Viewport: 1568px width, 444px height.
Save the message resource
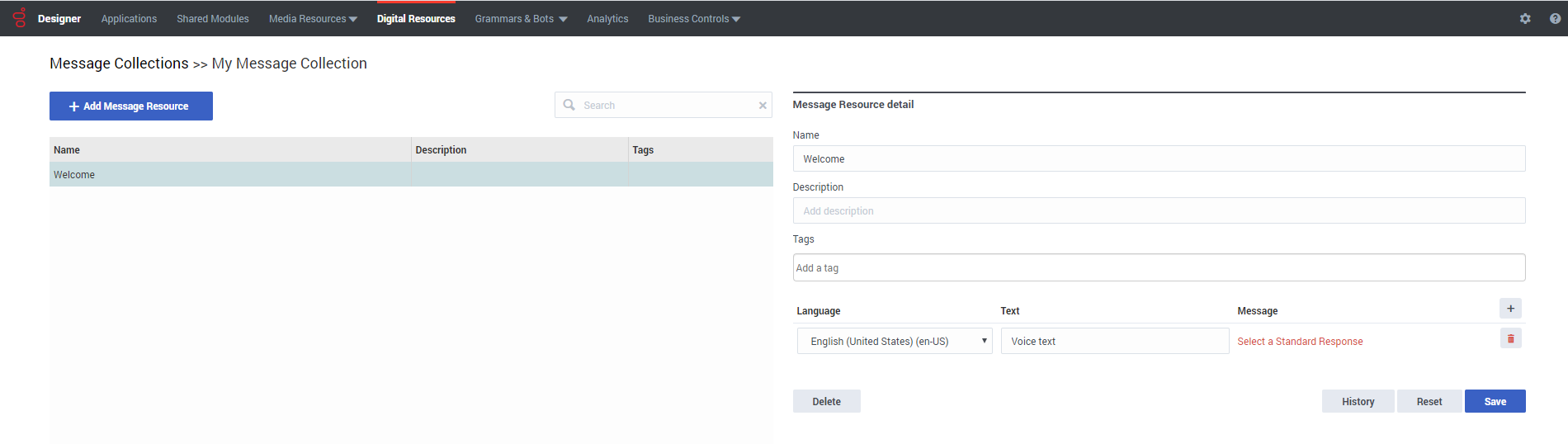[1495, 401]
